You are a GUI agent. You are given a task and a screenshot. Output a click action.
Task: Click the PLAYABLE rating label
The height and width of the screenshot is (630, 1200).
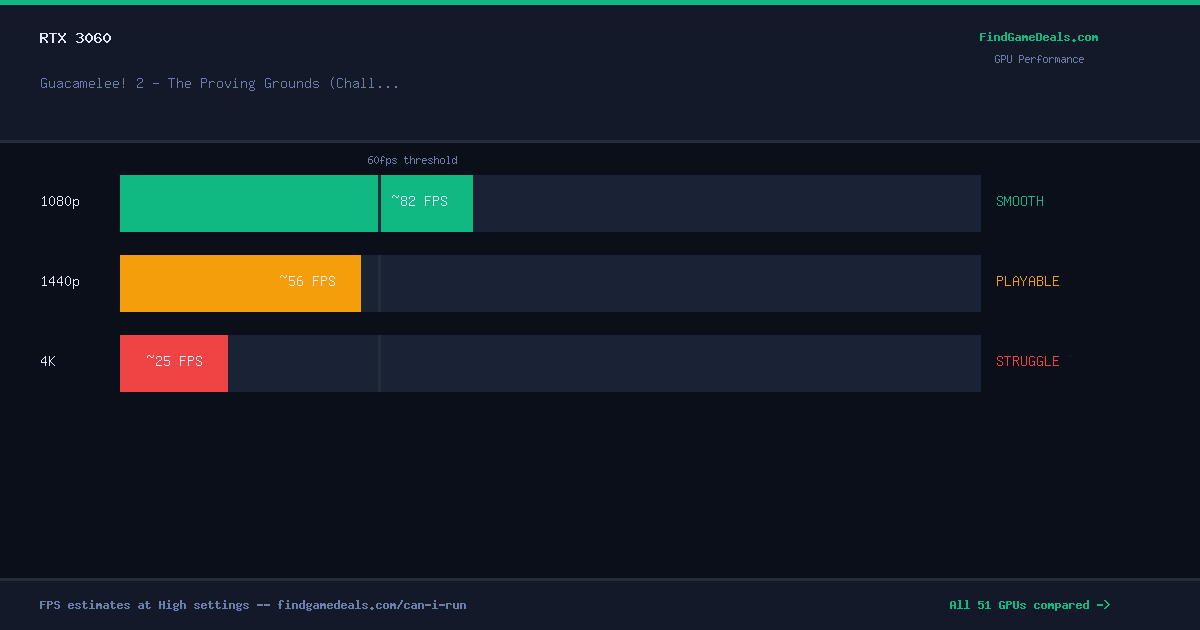[1028, 281]
